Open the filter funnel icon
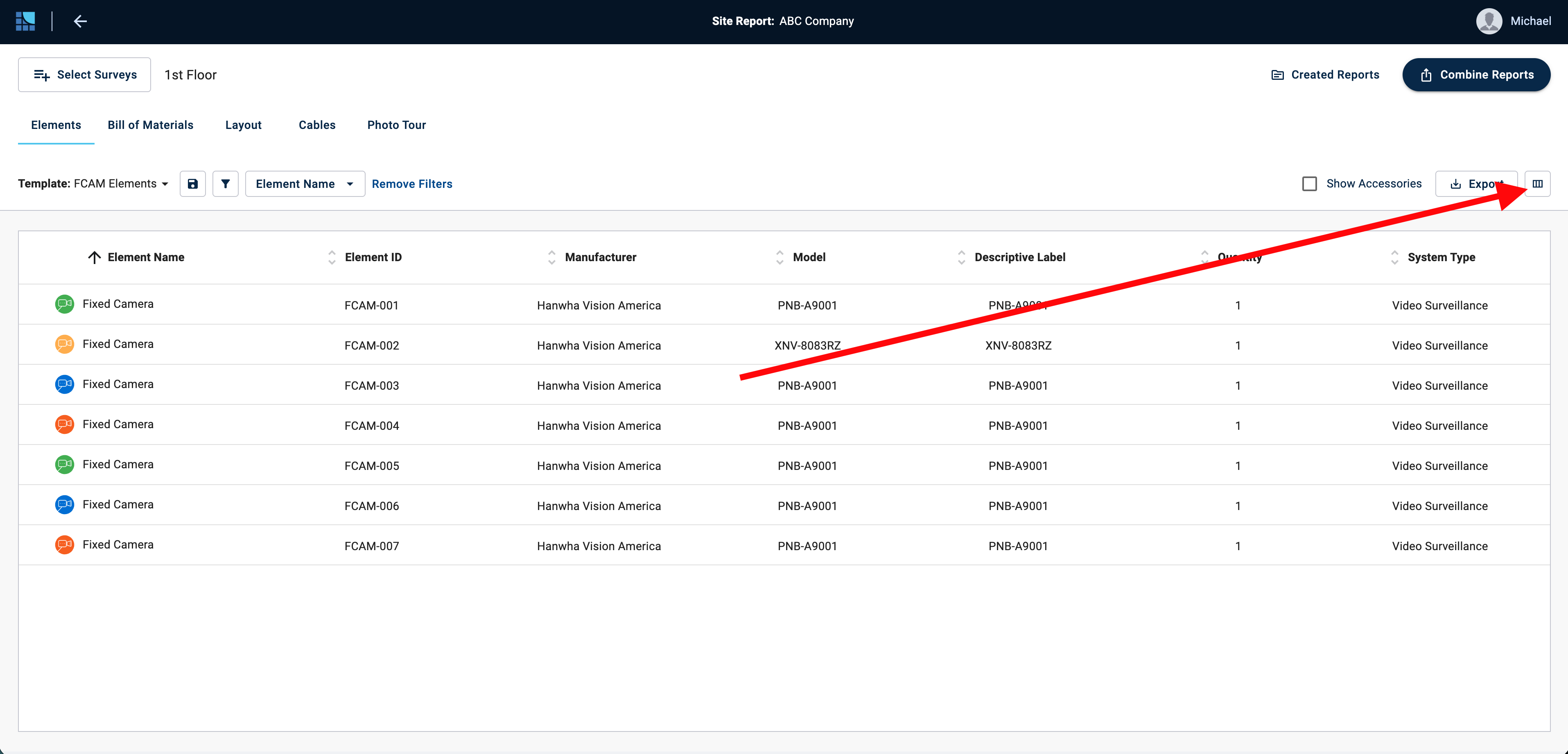This screenshot has width=1568, height=754. point(225,184)
